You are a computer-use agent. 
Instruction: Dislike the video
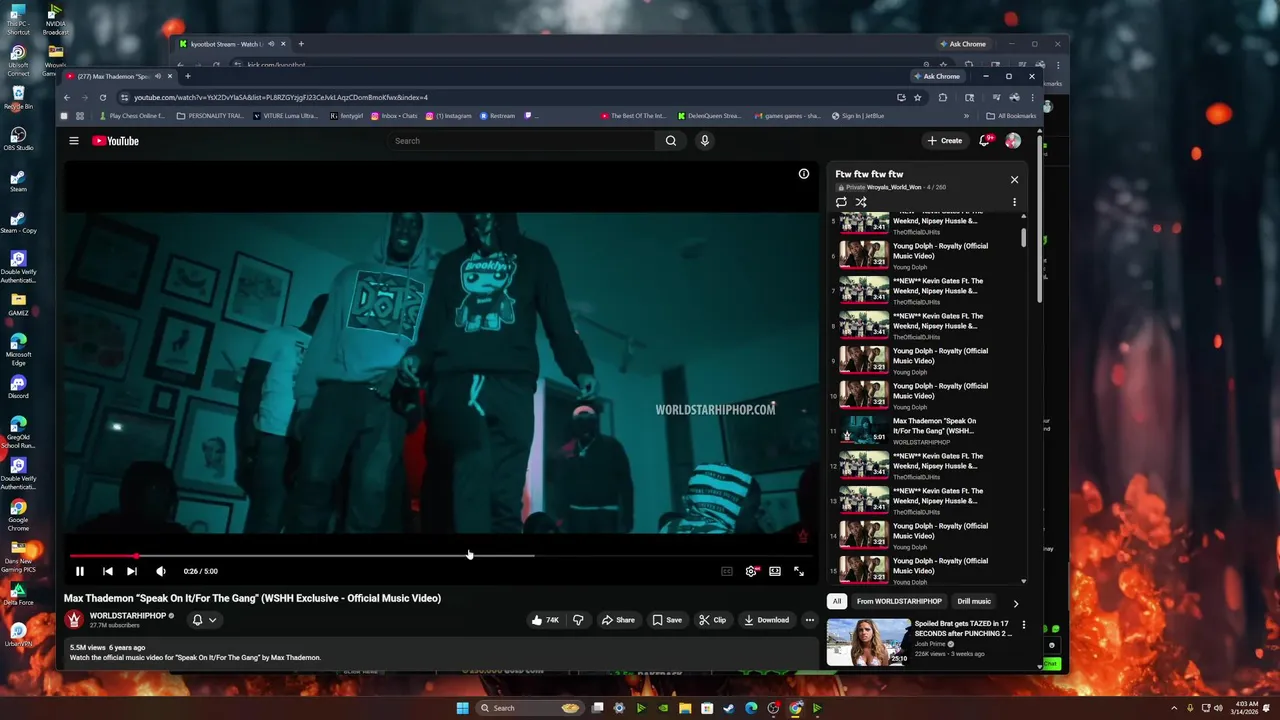click(x=578, y=620)
